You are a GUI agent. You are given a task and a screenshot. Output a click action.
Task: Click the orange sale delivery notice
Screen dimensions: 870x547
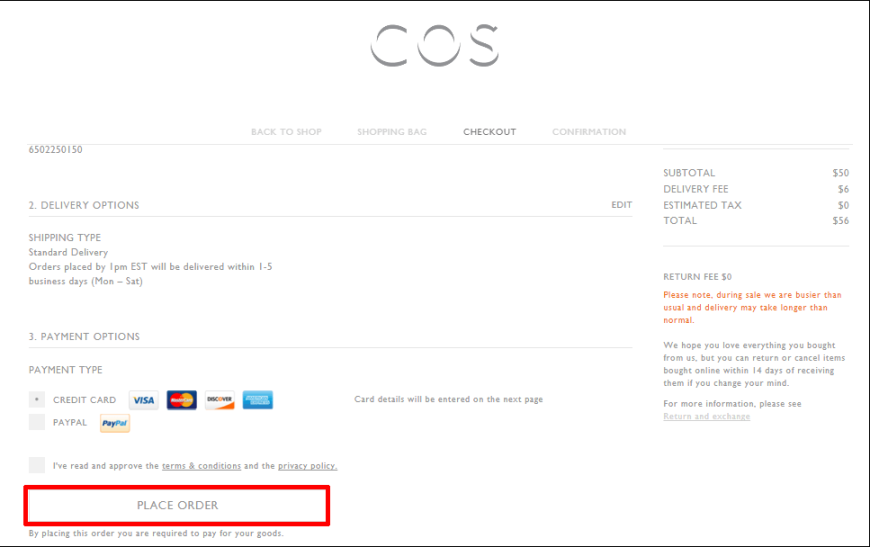point(752,307)
